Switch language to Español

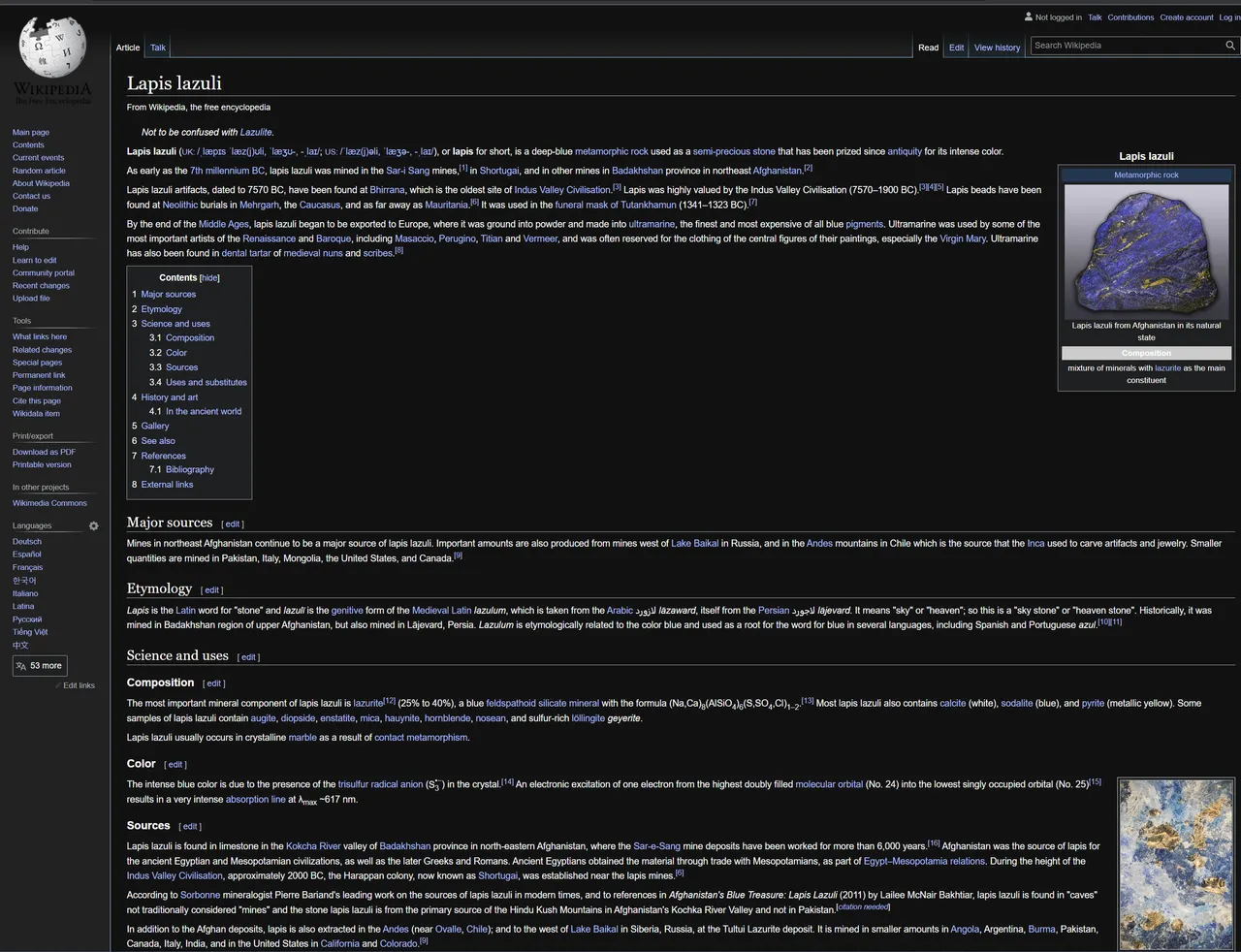[x=27, y=555]
